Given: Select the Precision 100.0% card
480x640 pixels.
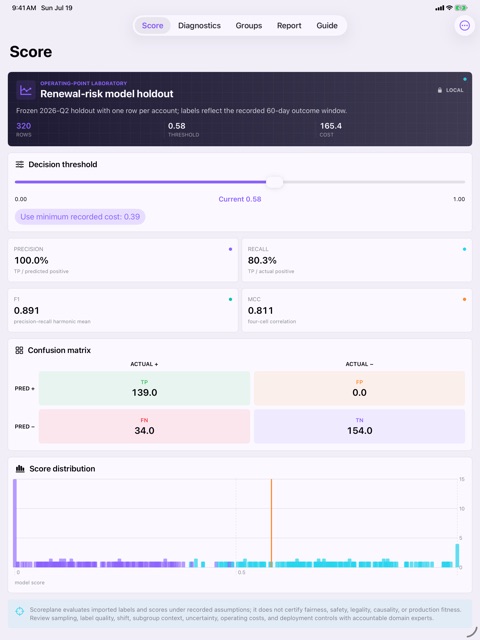Looking at the screenshot, I should (x=123, y=260).
